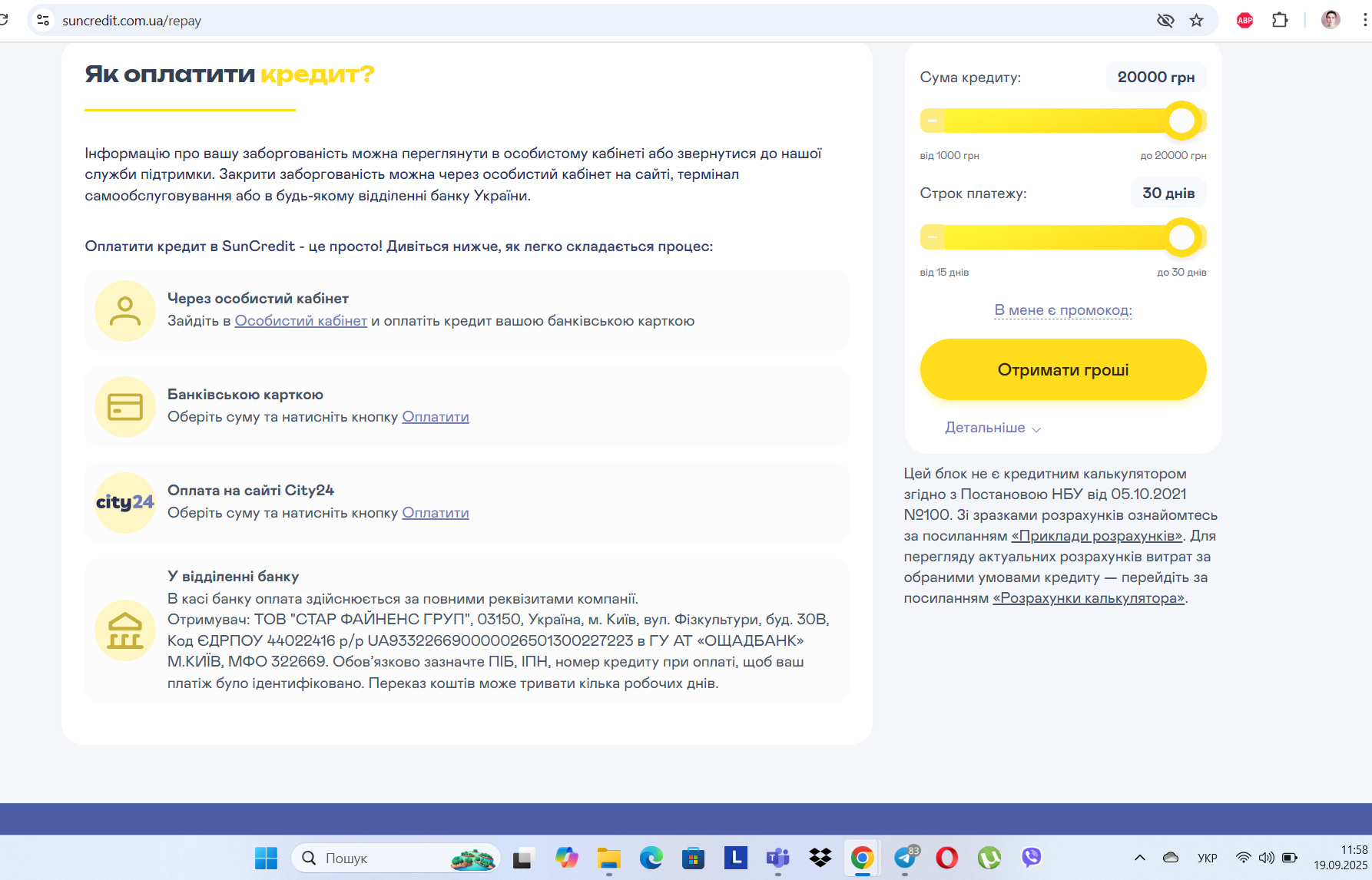Open Opera browser from the taskbar
The image size is (1372, 880).
click(947, 858)
